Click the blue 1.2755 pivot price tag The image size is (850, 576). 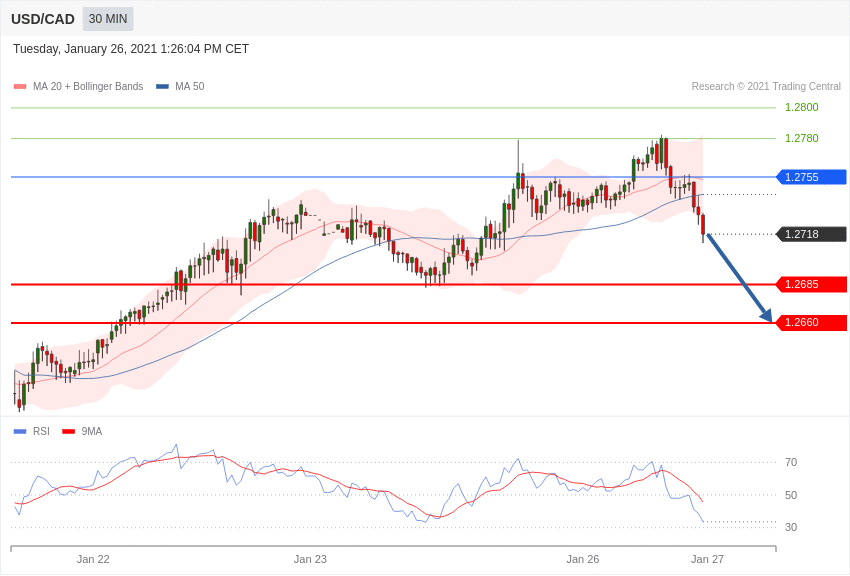click(x=811, y=177)
